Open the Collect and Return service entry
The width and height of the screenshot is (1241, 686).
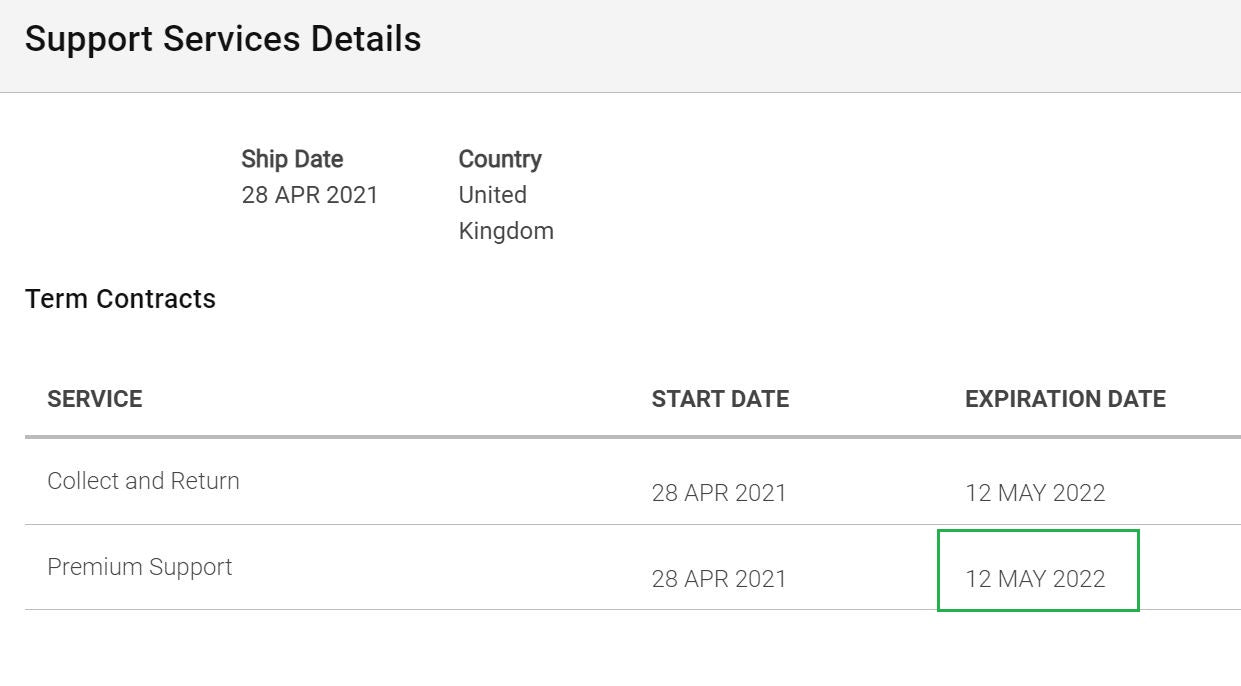[x=143, y=481]
